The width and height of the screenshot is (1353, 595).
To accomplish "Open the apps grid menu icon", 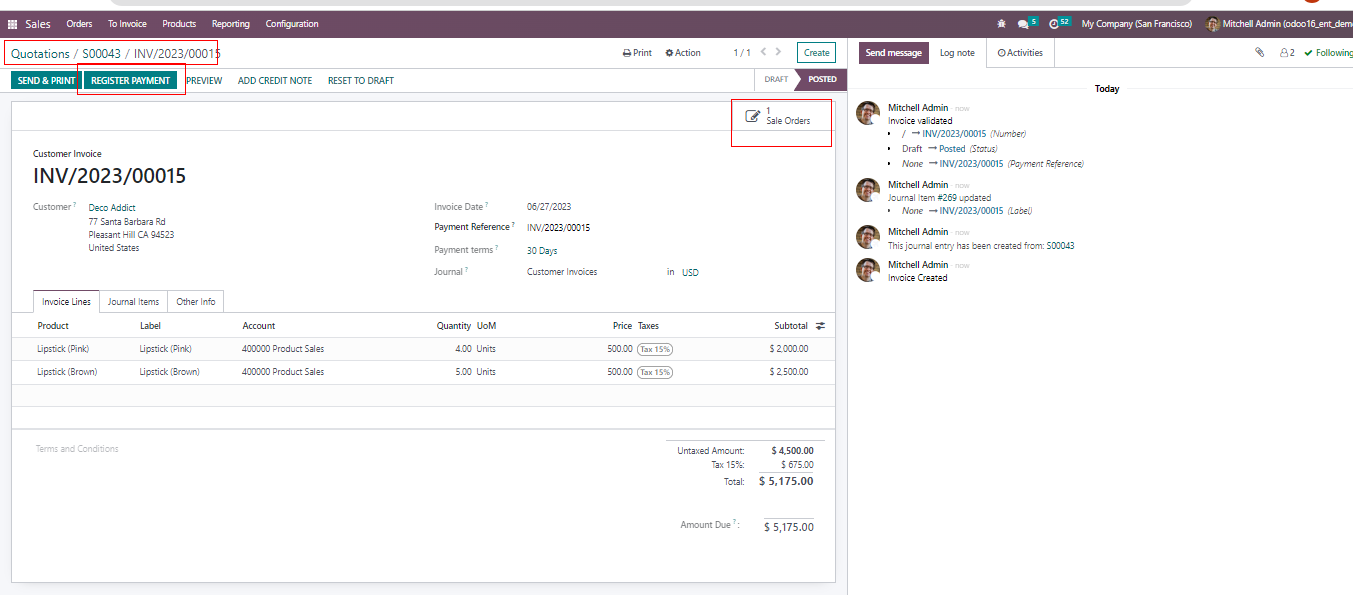I will [x=13, y=24].
